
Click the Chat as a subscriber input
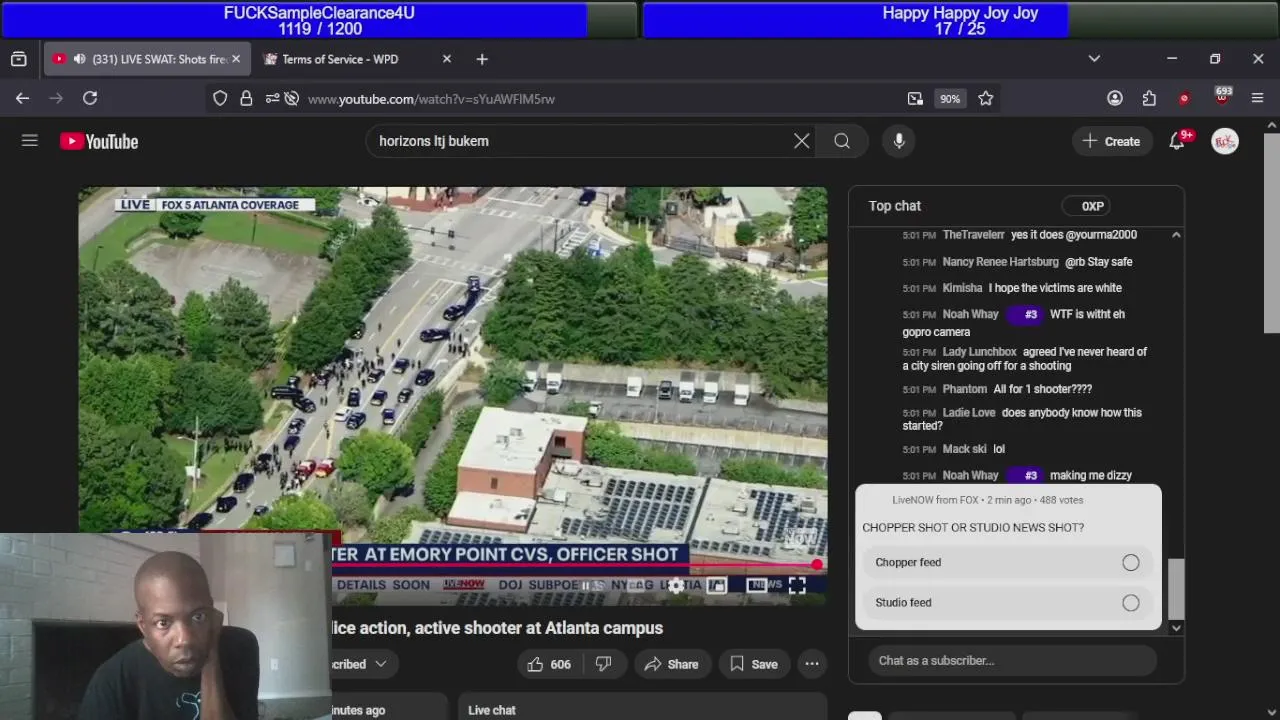coord(1012,660)
